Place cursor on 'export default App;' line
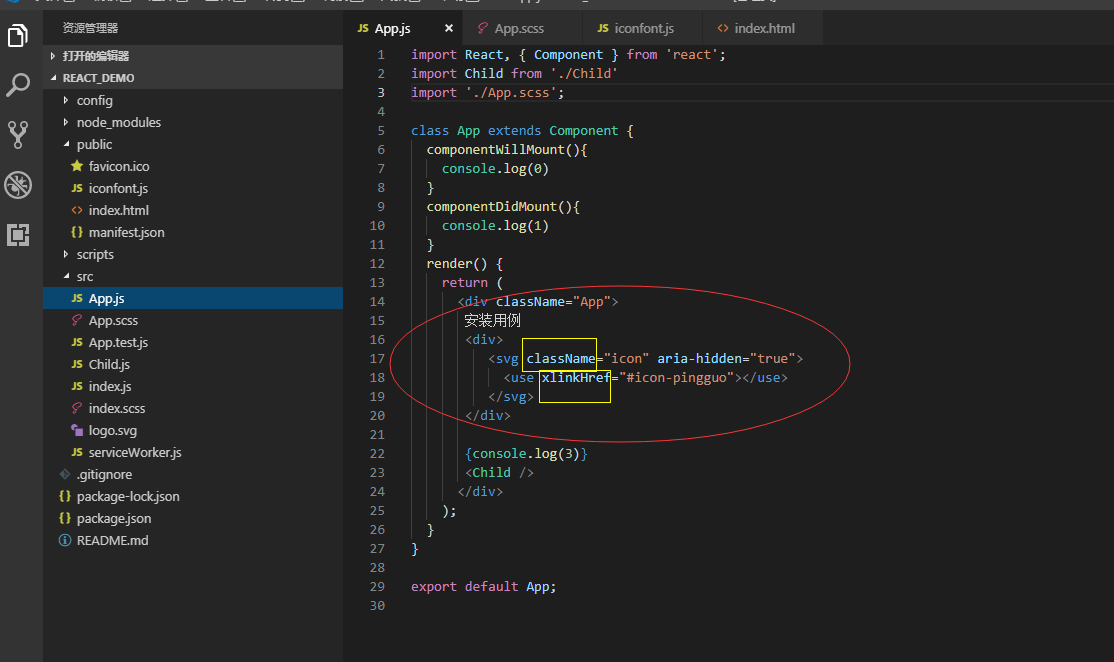This screenshot has height=662, width=1114. [x=483, y=587]
